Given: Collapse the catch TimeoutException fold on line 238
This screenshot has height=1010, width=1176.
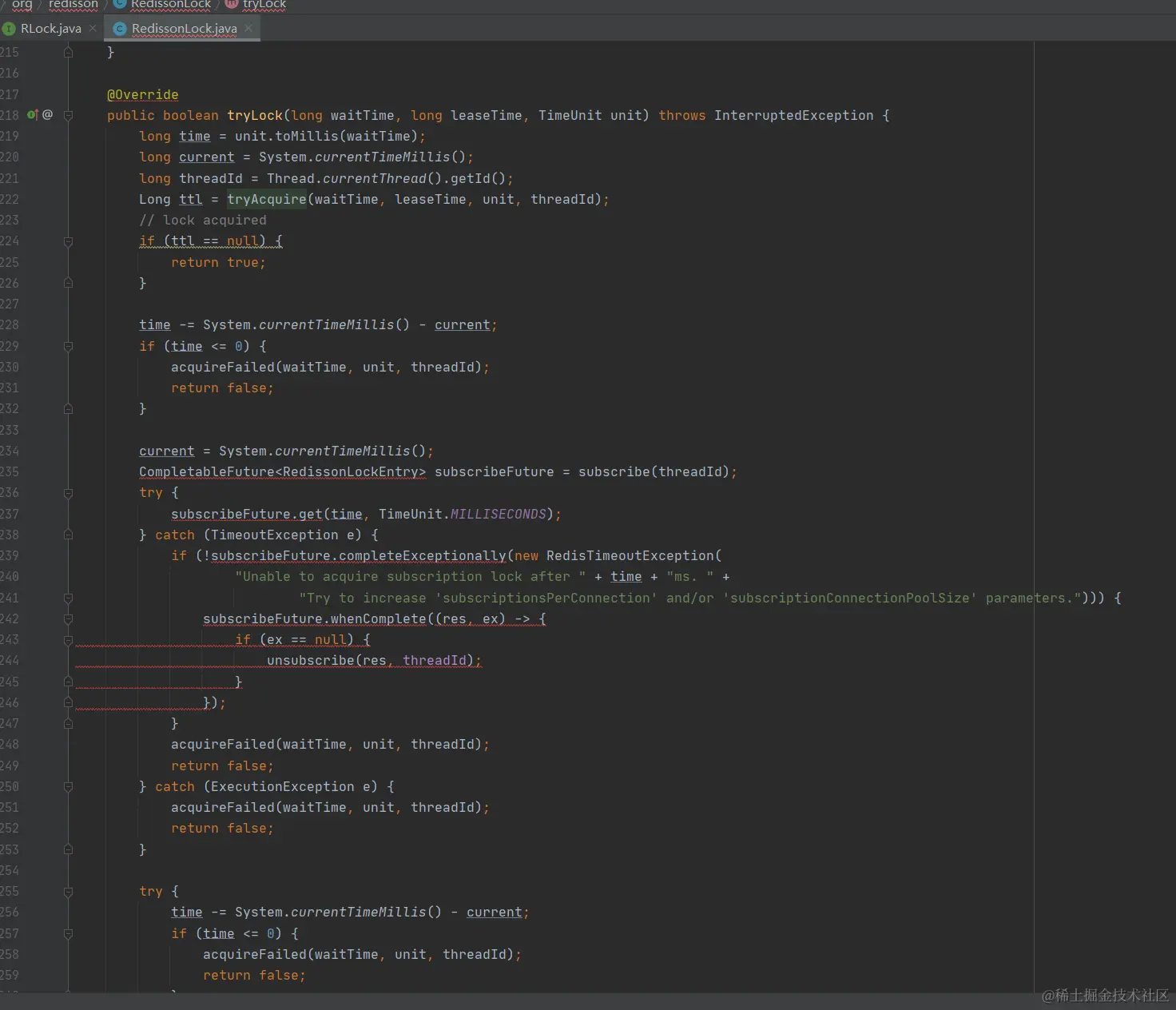Looking at the screenshot, I should (x=68, y=535).
